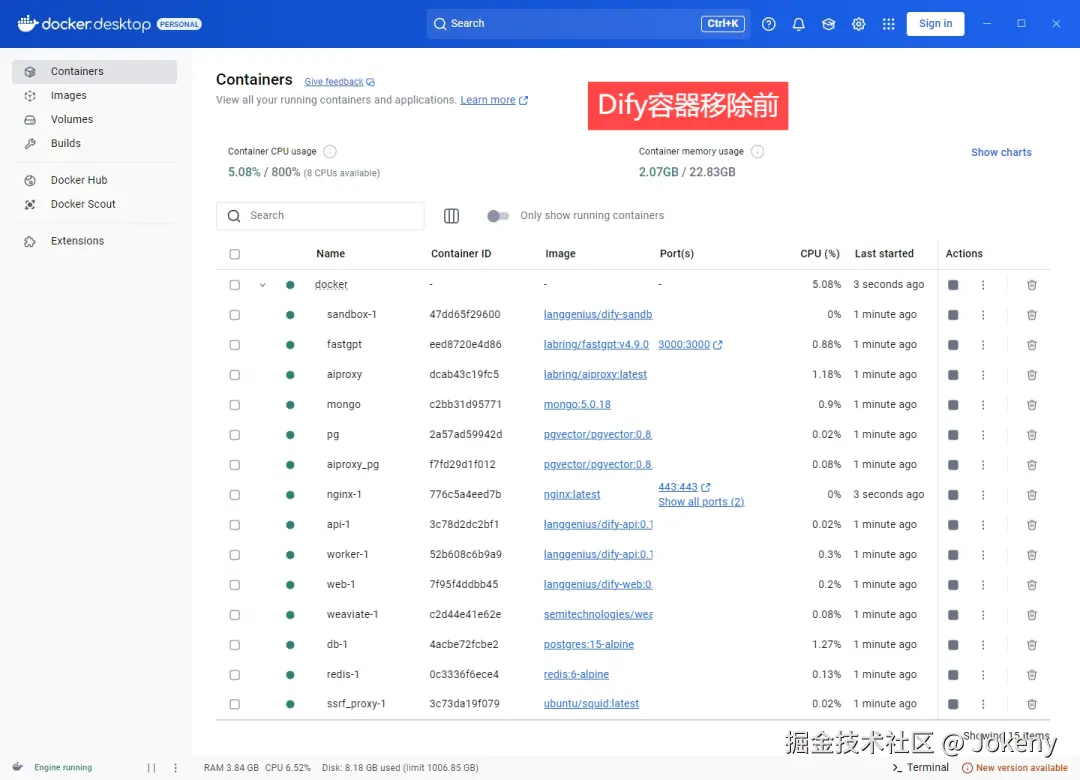Open the Learning center graduation cap icon

pos(829,24)
